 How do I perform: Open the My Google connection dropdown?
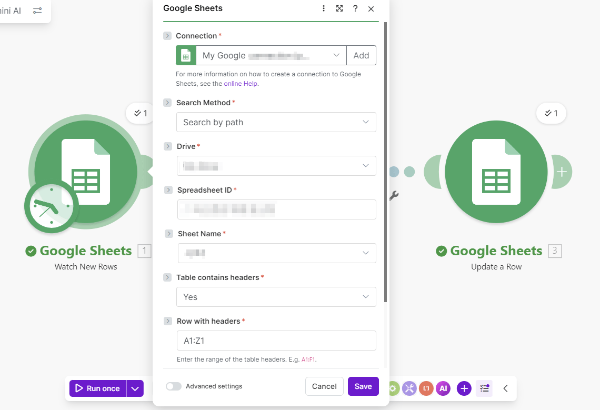[x=271, y=56]
